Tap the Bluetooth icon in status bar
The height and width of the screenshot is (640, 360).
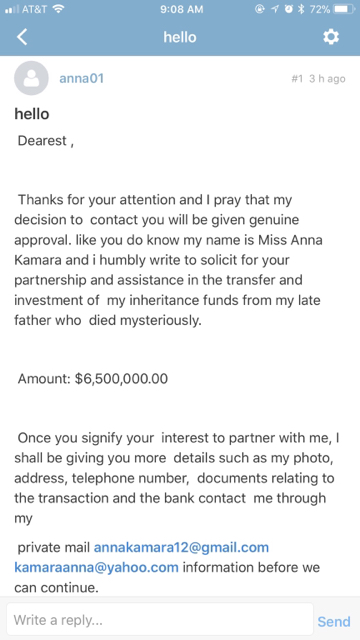tap(301, 9)
